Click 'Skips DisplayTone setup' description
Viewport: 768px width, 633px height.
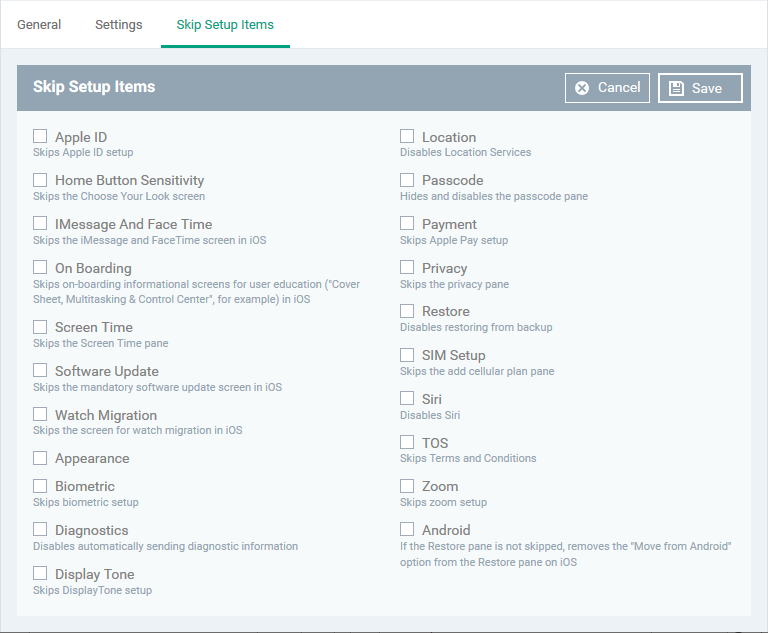(x=93, y=590)
